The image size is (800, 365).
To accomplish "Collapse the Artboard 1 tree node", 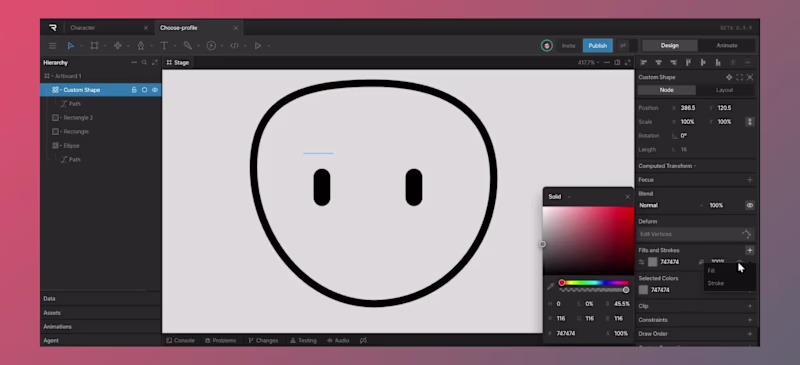I will (x=52, y=76).
